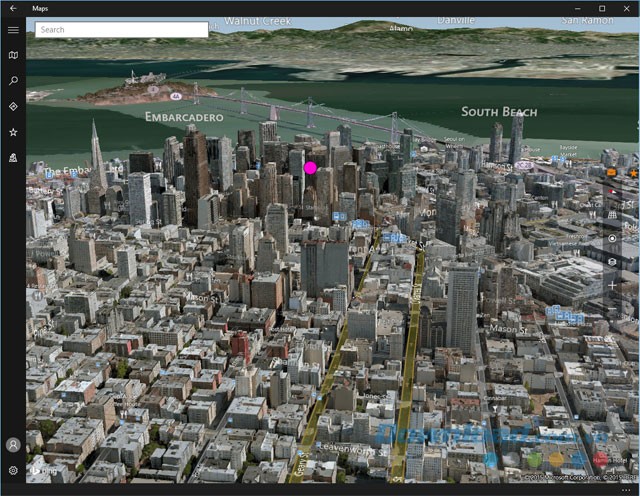Open the Directions icon in sidebar
This screenshot has height=496, width=640.
click(13, 106)
